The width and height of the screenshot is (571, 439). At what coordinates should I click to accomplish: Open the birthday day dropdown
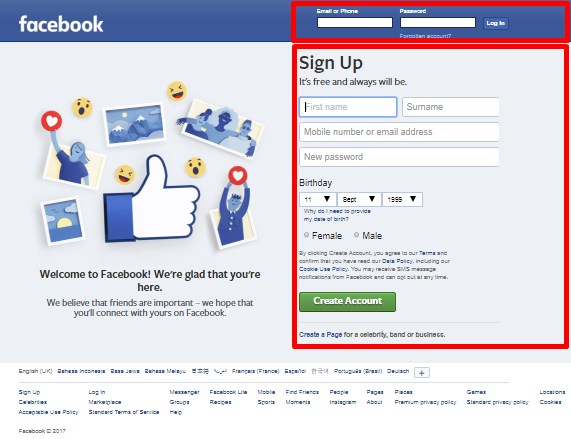tap(318, 199)
